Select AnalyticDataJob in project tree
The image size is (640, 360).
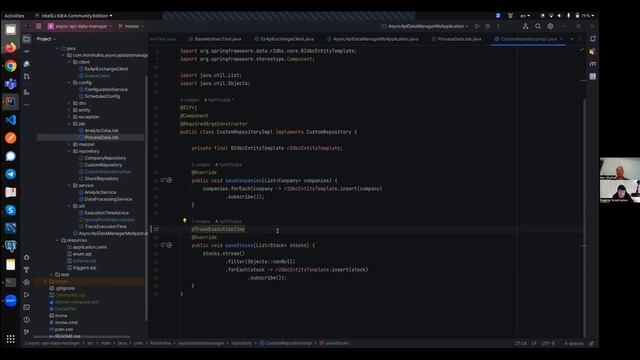[101, 131]
